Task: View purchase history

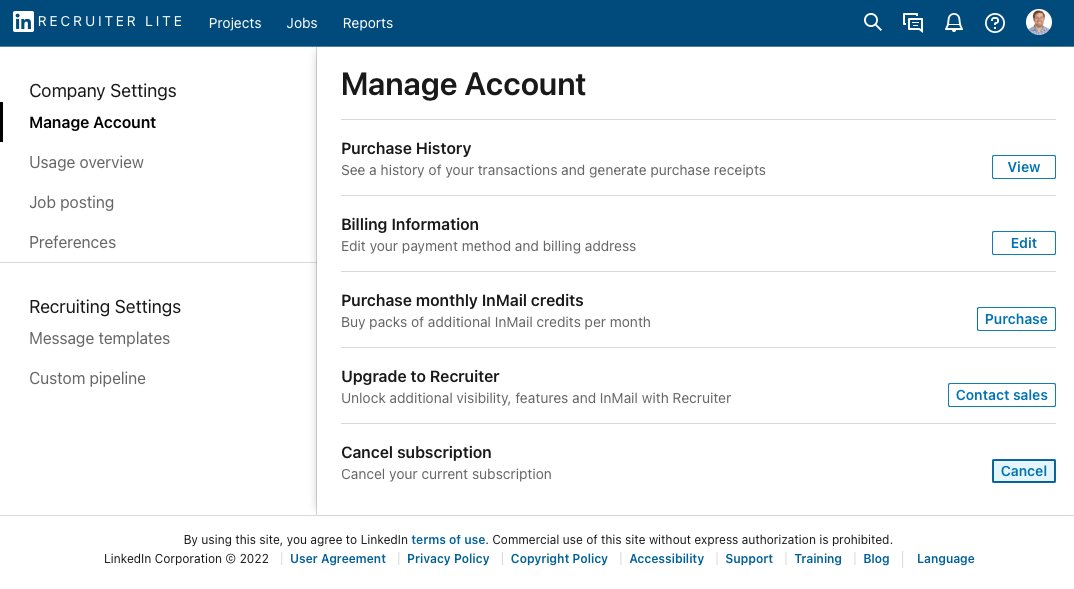Action: (1023, 167)
